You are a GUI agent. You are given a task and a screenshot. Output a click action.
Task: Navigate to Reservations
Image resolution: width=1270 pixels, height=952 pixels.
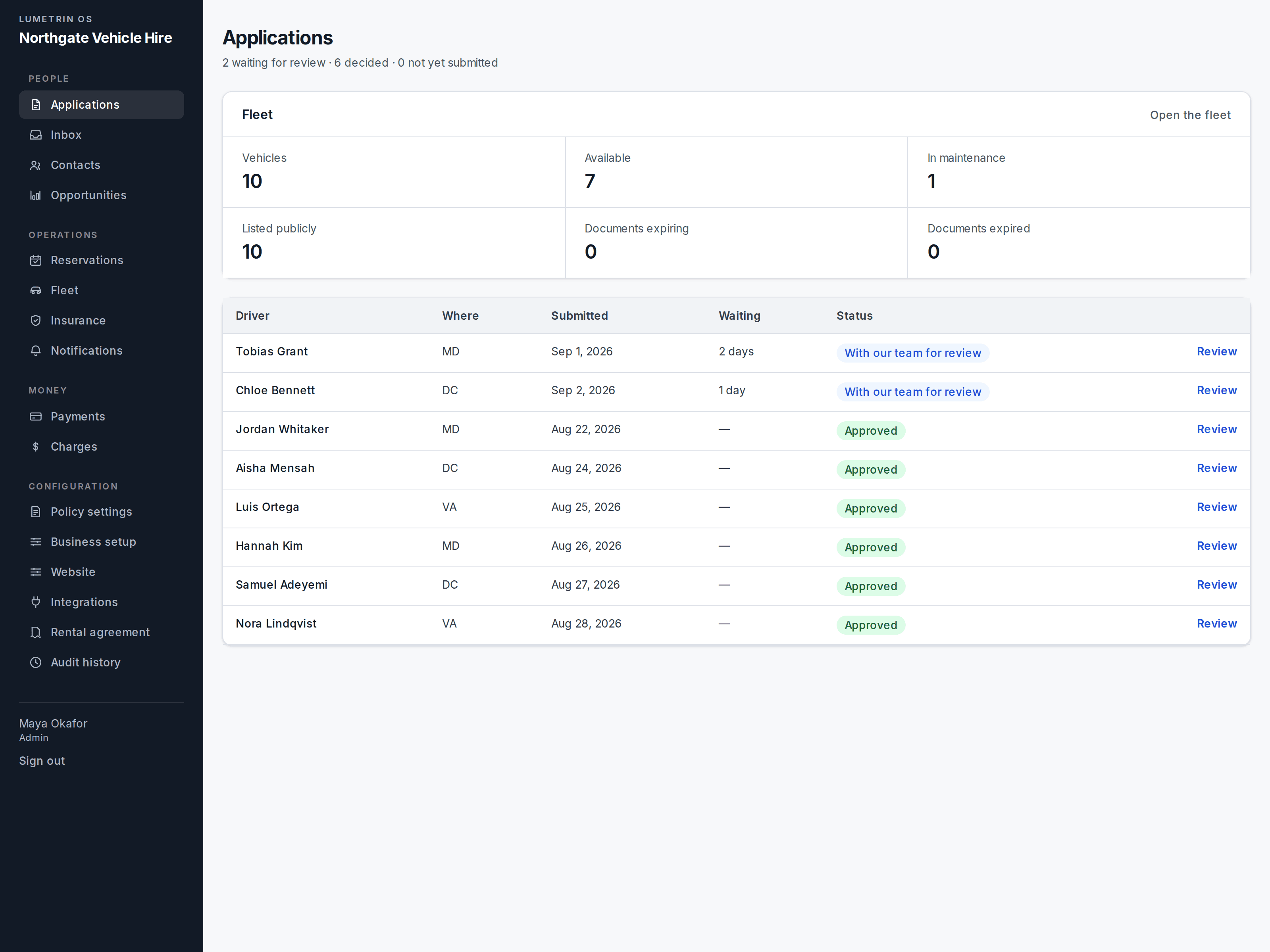coord(102,261)
